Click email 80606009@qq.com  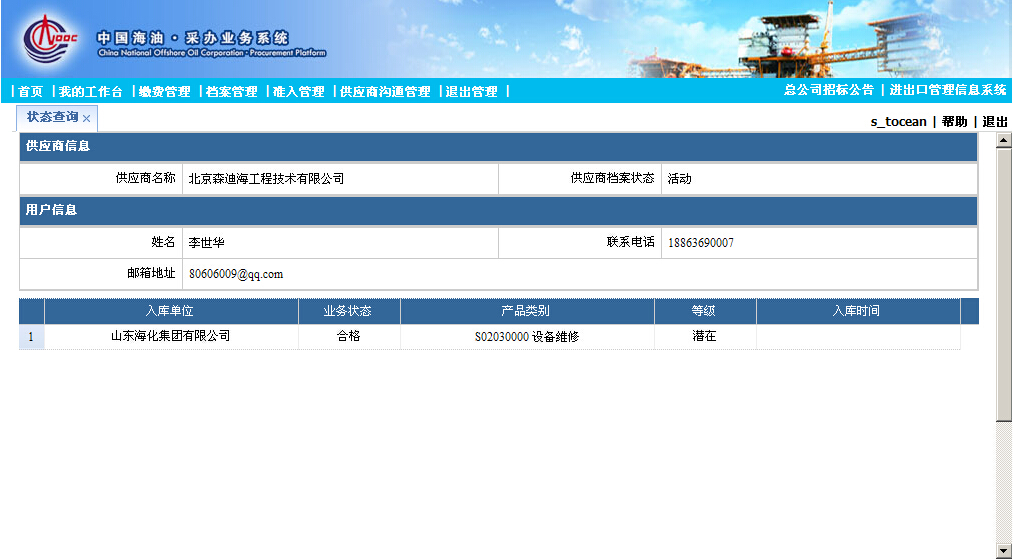(236, 275)
